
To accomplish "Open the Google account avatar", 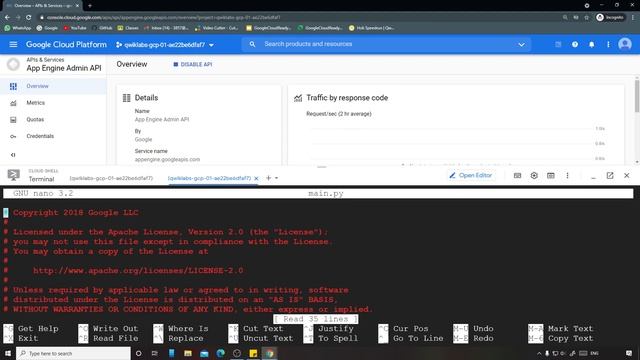I will [624, 44].
